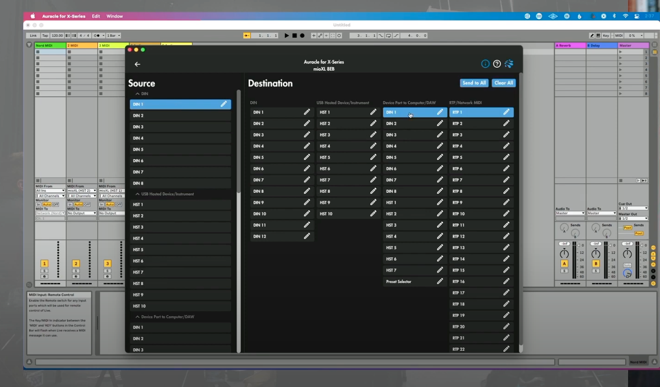Click pencil icon next to Preset Selector
660x387 pixels.
tap(439, 281)
